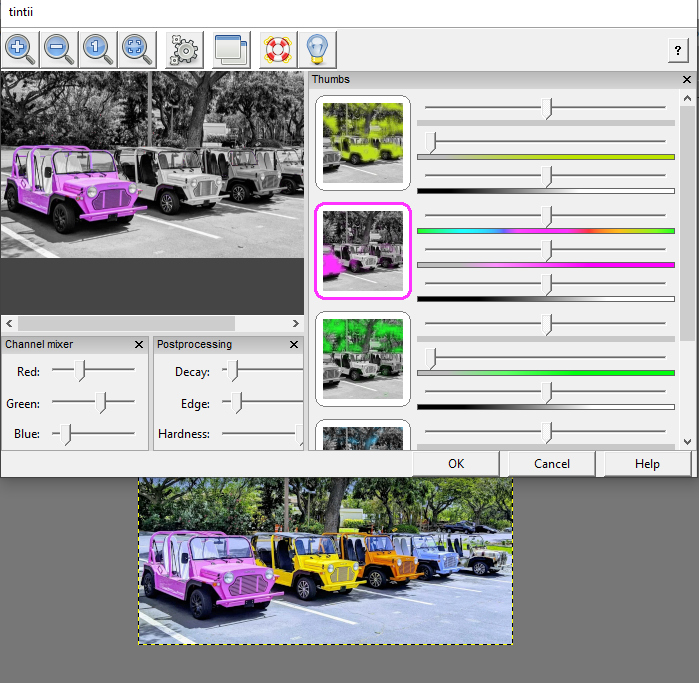Click the windows layout icon
This screenshot has height=683, width=699.
tap(231, 48)
